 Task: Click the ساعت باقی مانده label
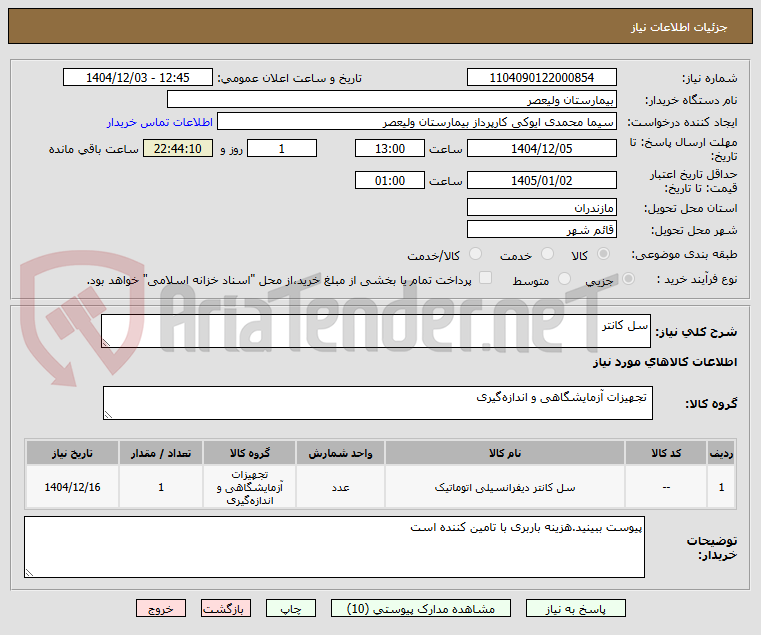[94, 149]
